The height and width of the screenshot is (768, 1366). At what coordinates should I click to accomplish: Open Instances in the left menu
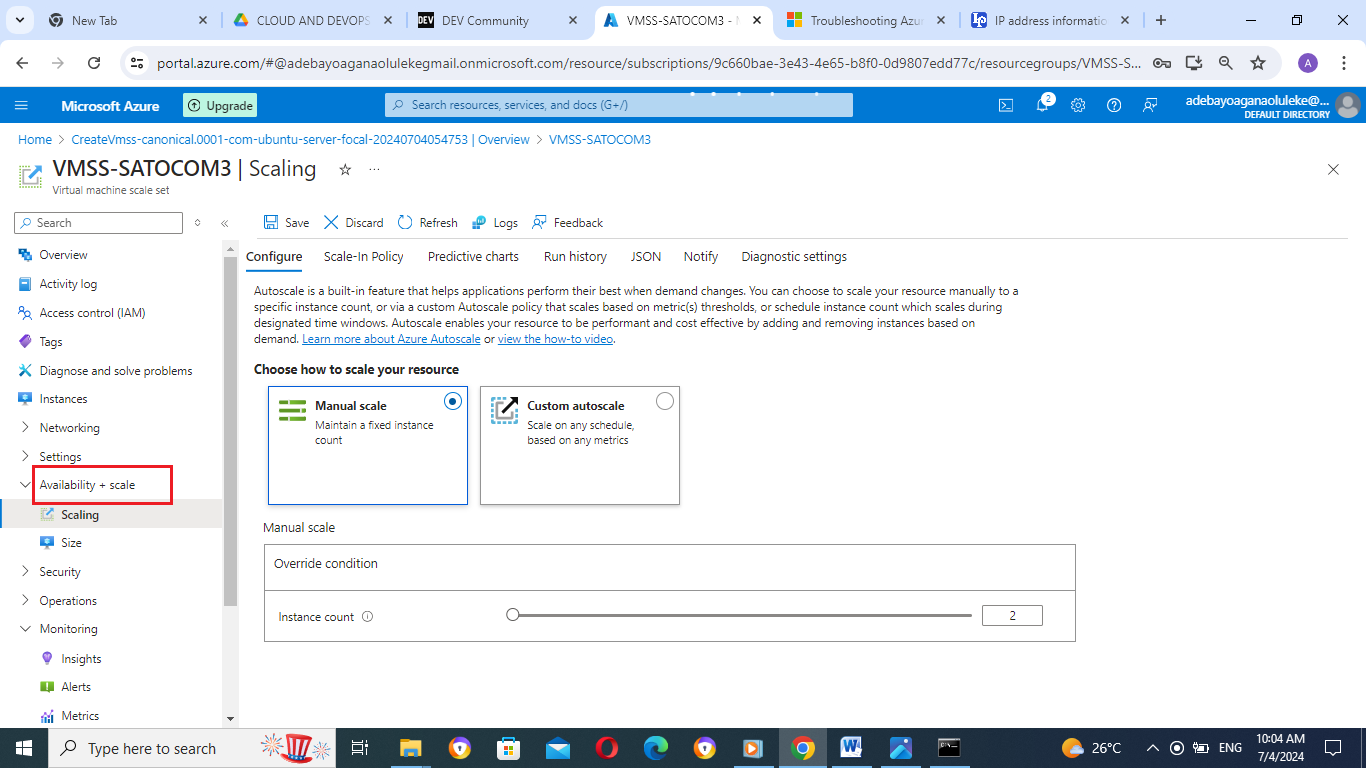[63, 399]
